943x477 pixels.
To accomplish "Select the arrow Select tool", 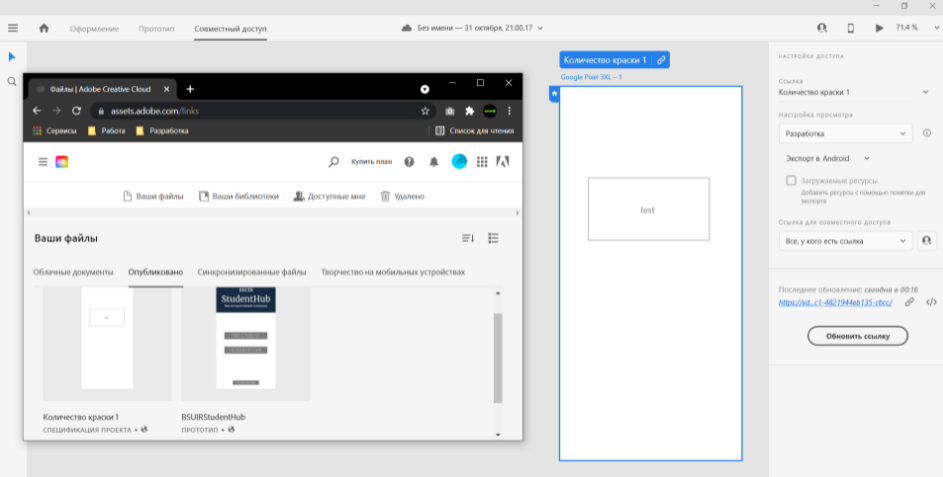I will (12, 57).
